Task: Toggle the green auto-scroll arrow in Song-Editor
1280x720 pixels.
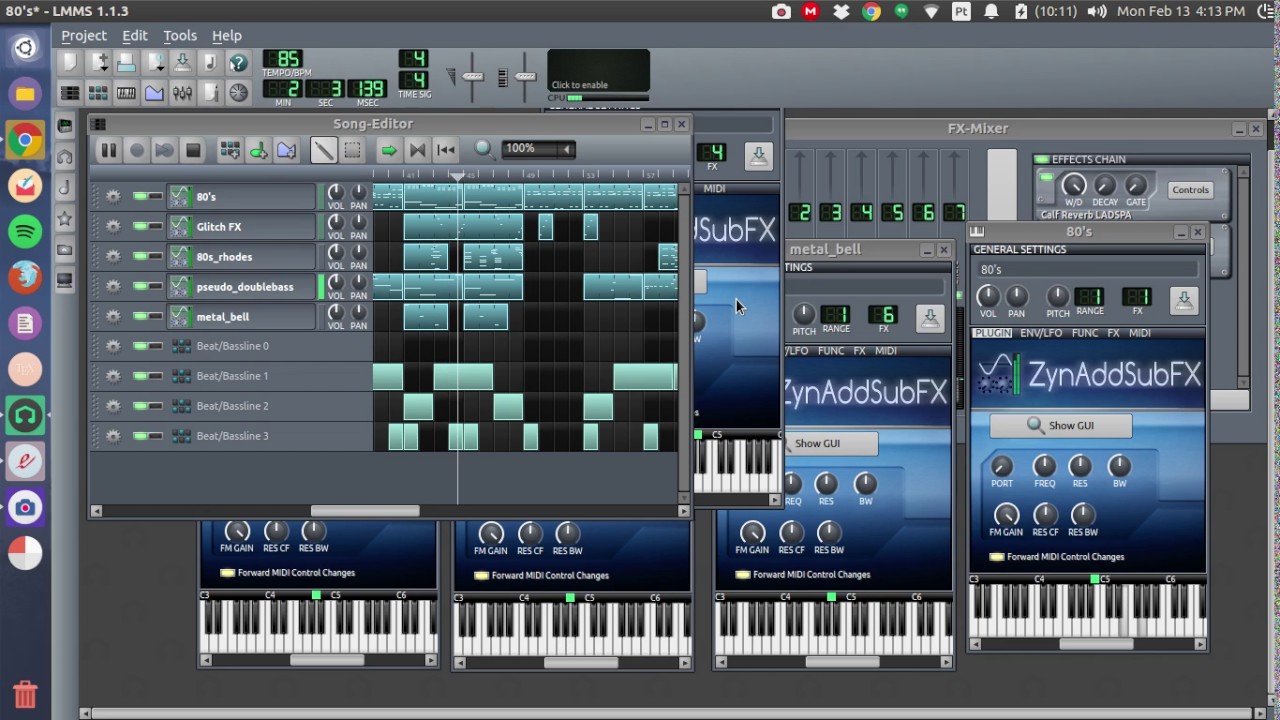Action: (x=388, y=150)
